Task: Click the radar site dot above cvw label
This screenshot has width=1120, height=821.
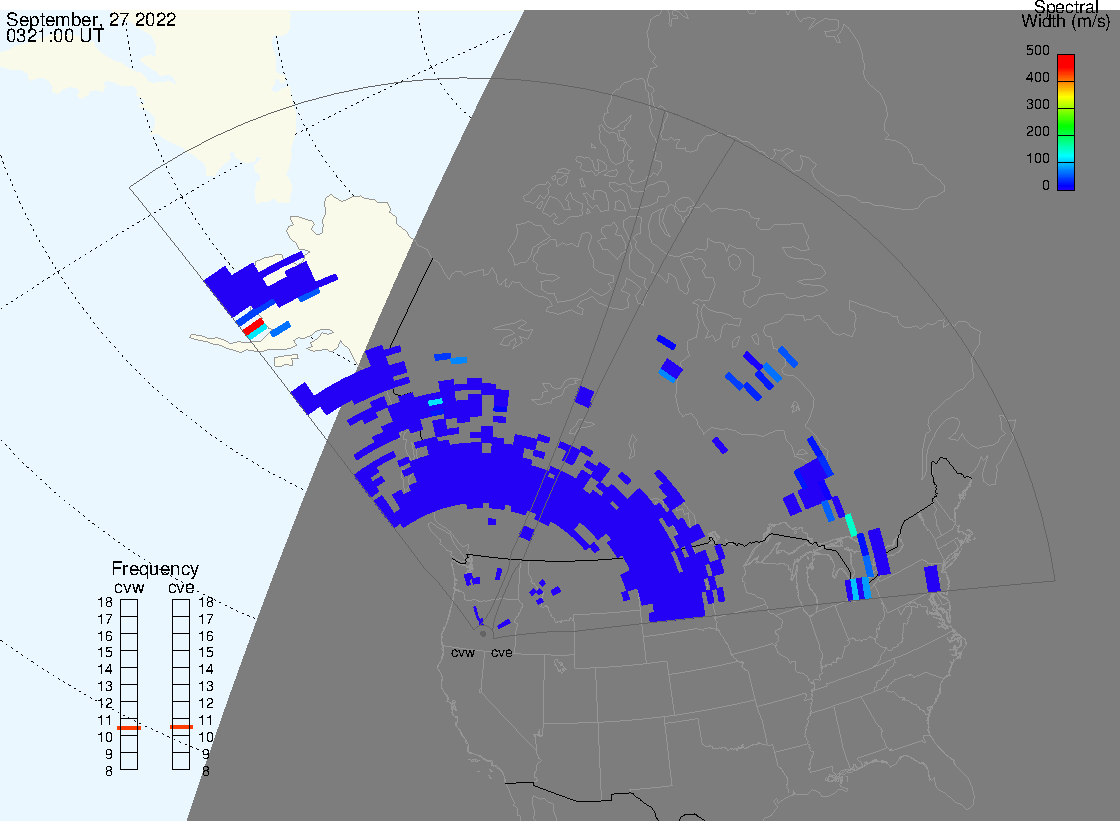Action: (x=483, y=634)
